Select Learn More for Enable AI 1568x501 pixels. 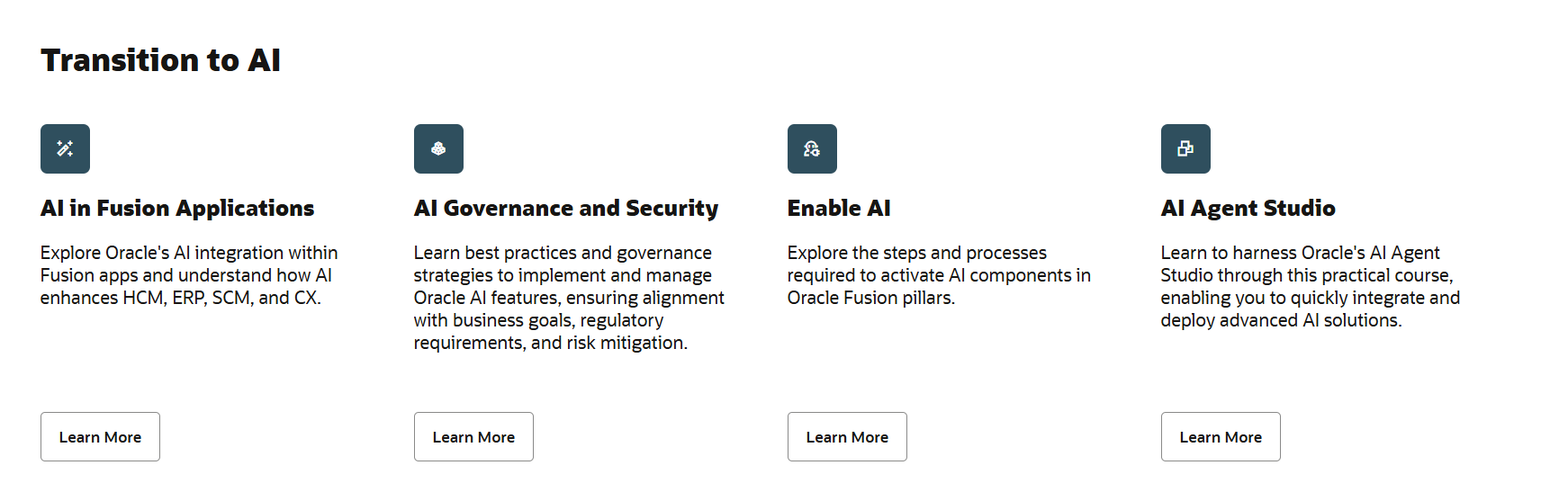coord(847,437)
